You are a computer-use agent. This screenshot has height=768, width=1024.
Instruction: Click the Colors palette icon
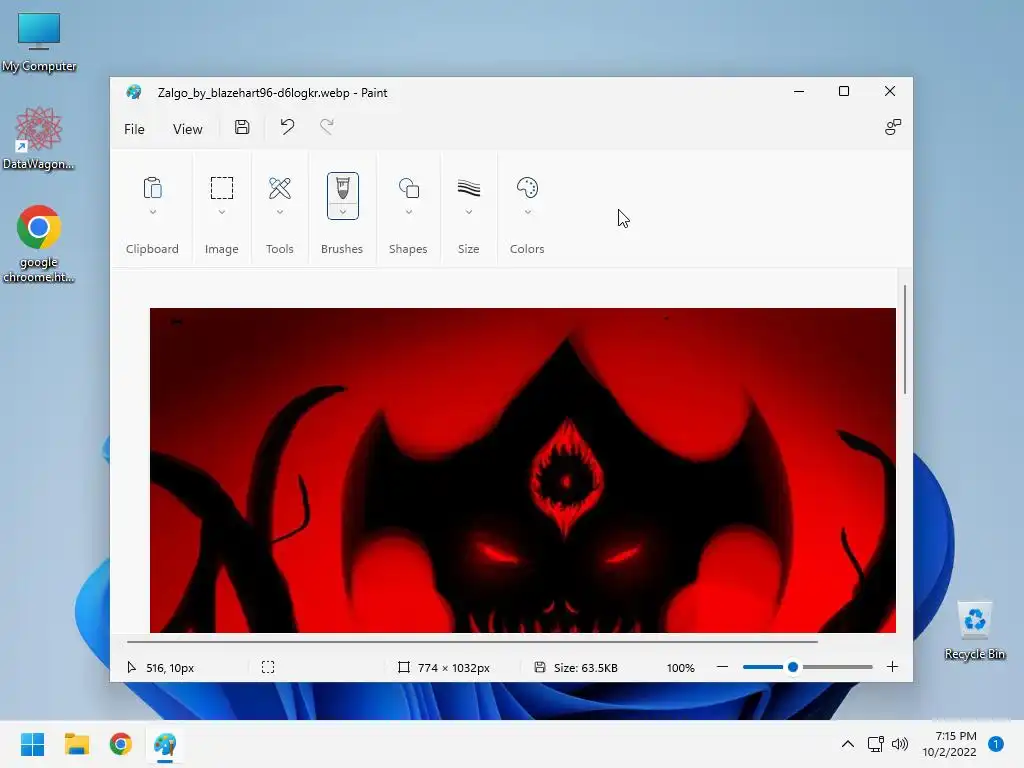[527, 188]
